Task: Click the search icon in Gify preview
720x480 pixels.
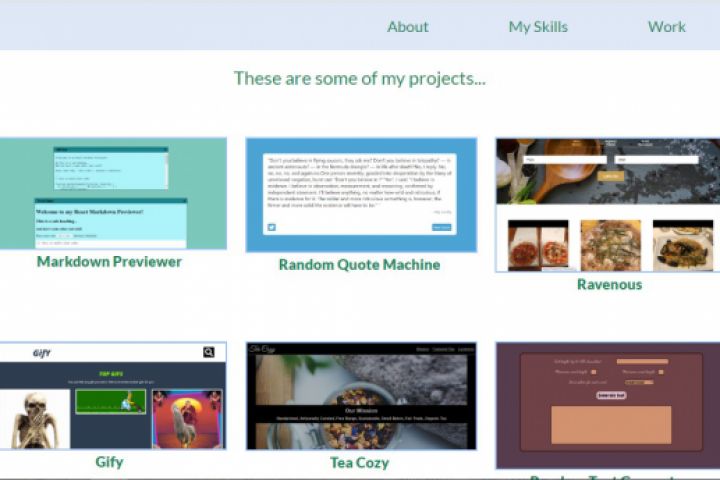Action: [x=208, y=352]
